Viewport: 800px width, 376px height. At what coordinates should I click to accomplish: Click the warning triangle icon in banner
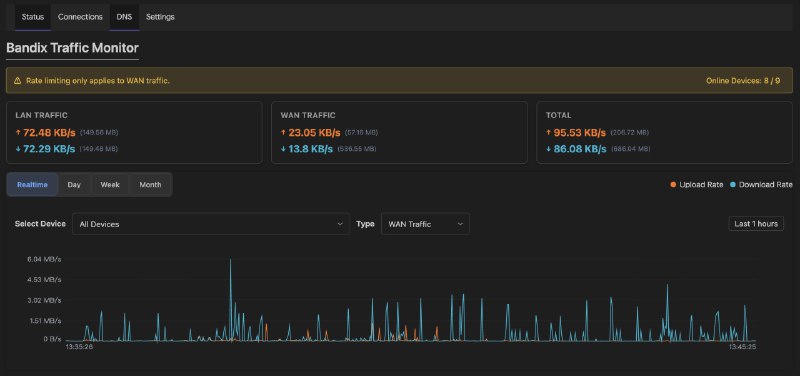click(18, 81)
